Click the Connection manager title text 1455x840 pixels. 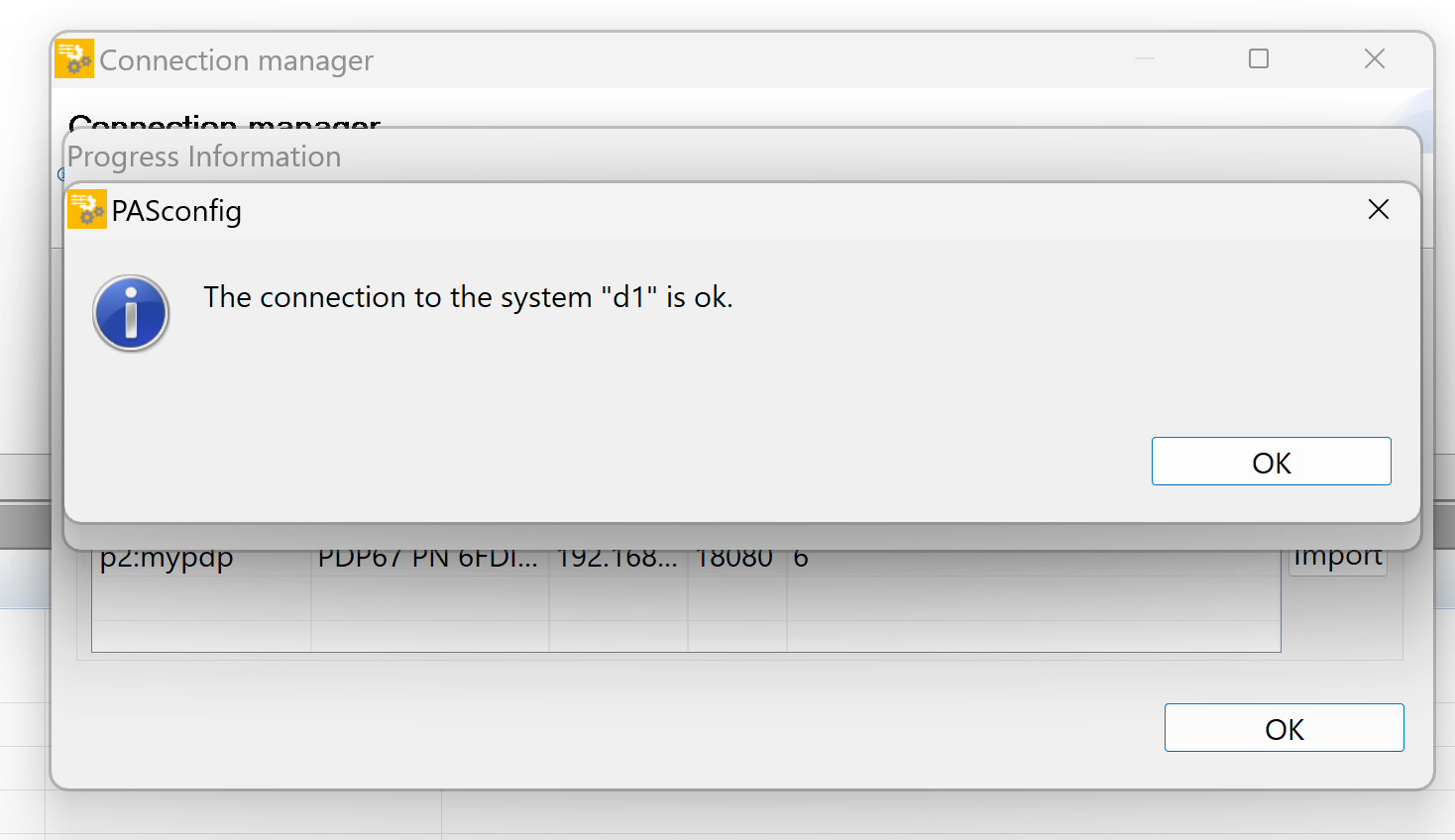[236, 60]
